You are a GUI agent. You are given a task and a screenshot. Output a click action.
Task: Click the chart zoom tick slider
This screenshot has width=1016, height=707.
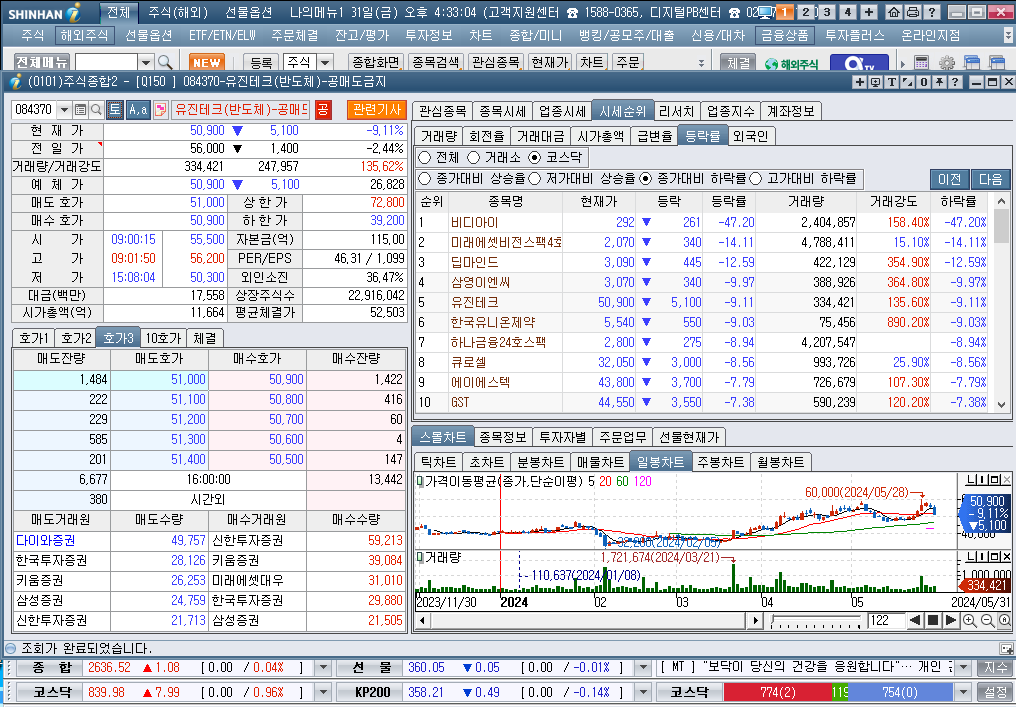click(x=815, y=621)
